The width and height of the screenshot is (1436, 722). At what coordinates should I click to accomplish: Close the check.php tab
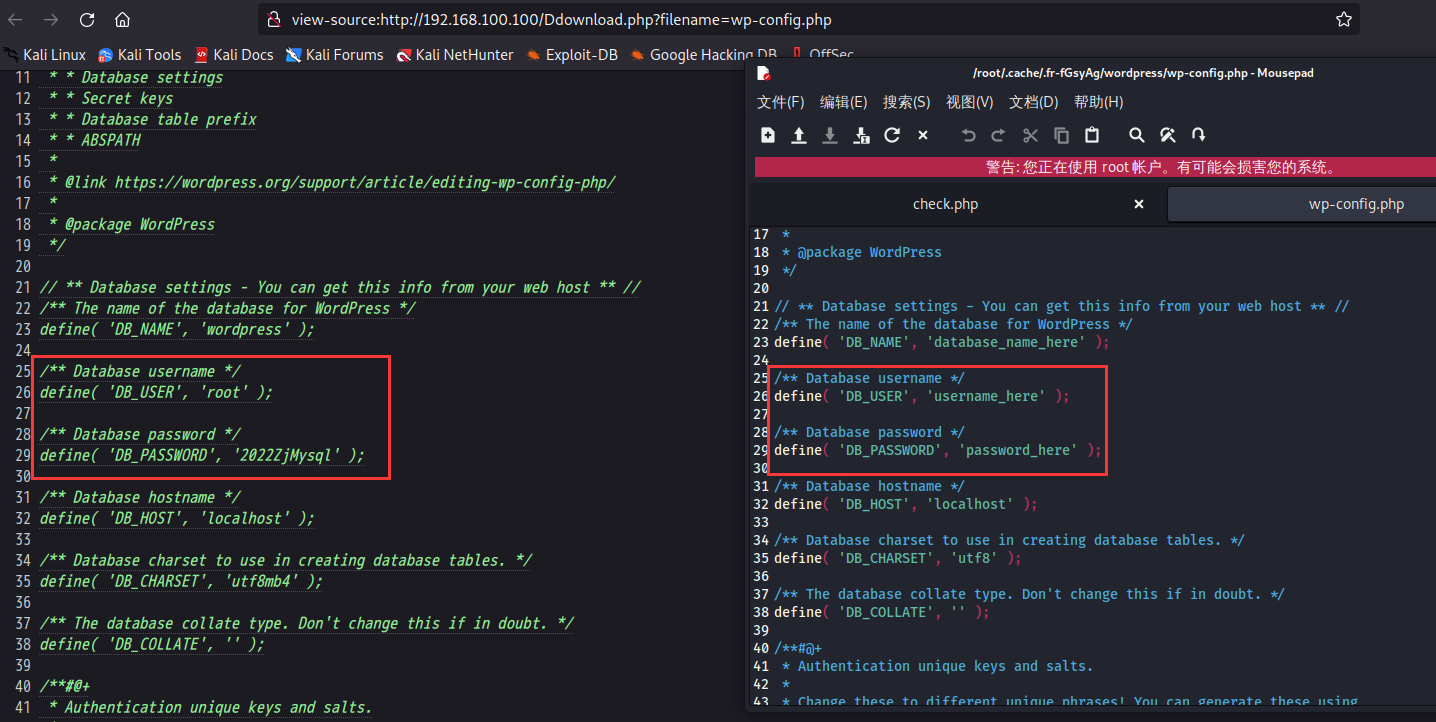(1138, 204)
